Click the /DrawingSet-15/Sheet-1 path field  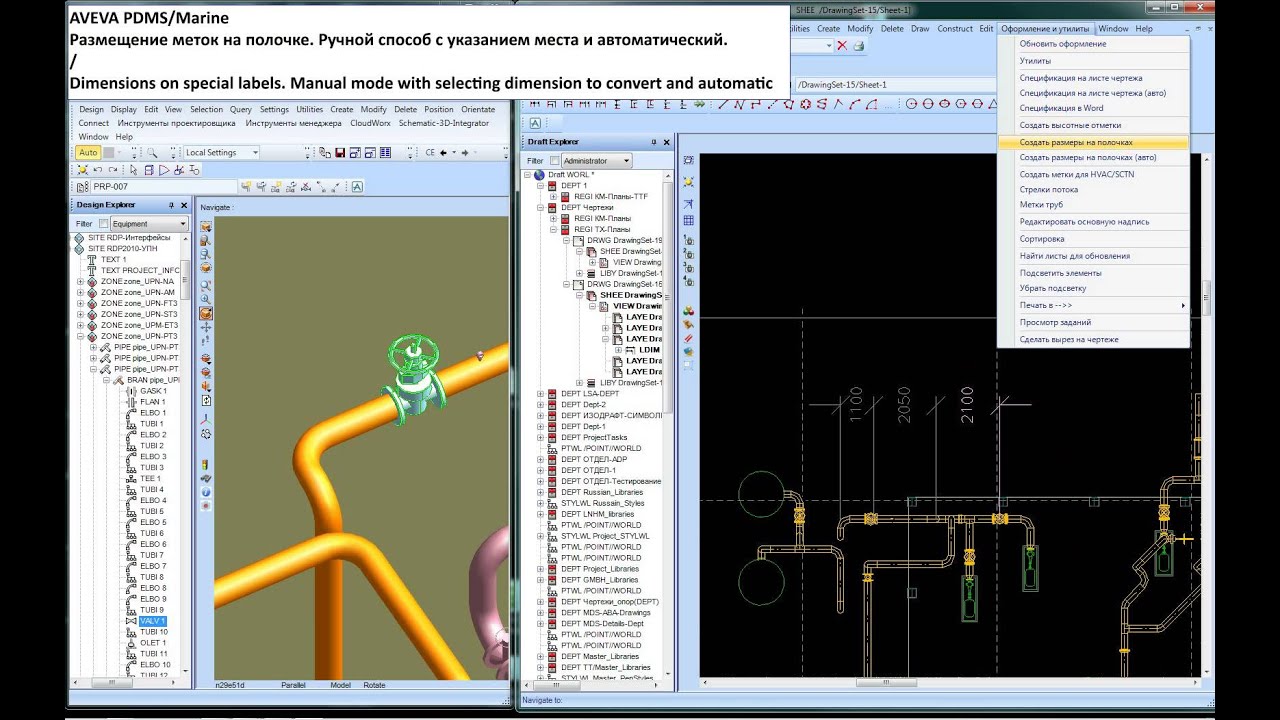tap(895, 85)
